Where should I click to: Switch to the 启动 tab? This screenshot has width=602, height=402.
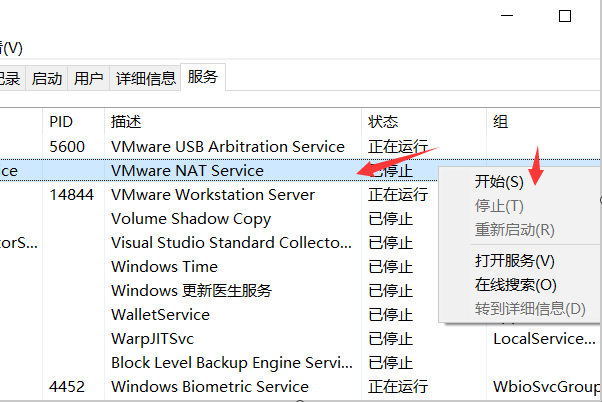click(x=46, y=78)
